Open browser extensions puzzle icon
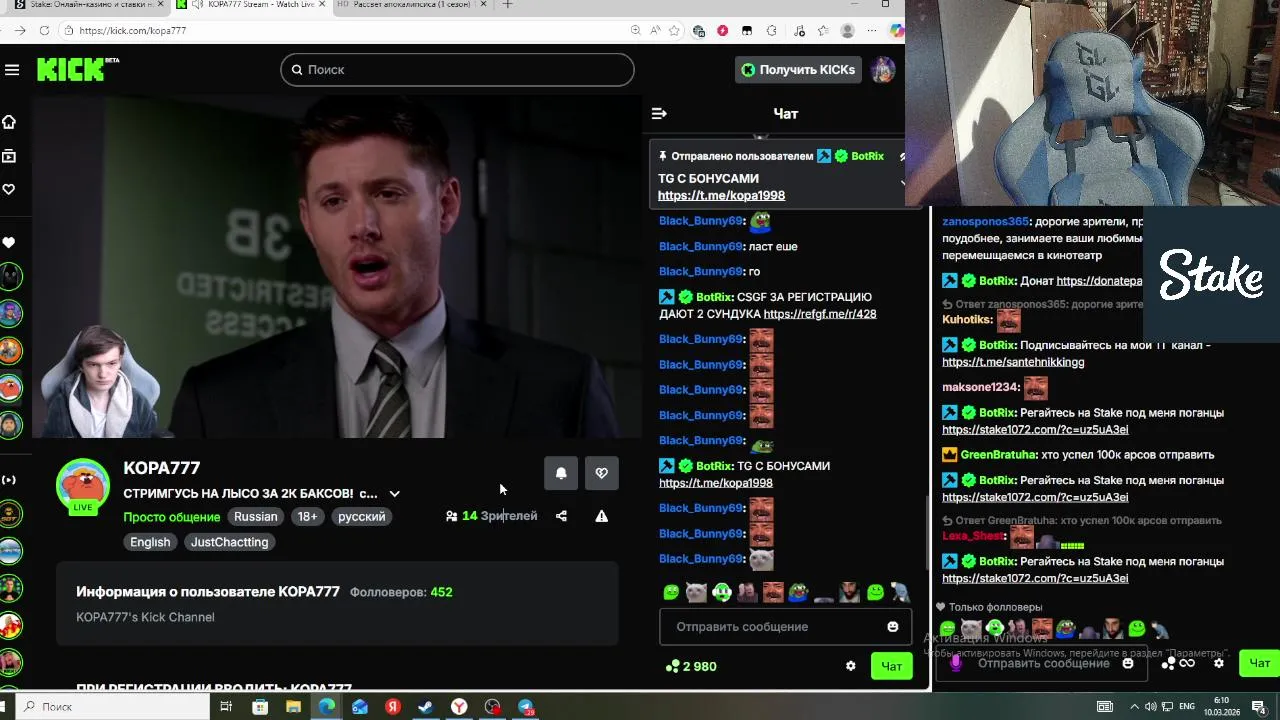 point(771,31)
